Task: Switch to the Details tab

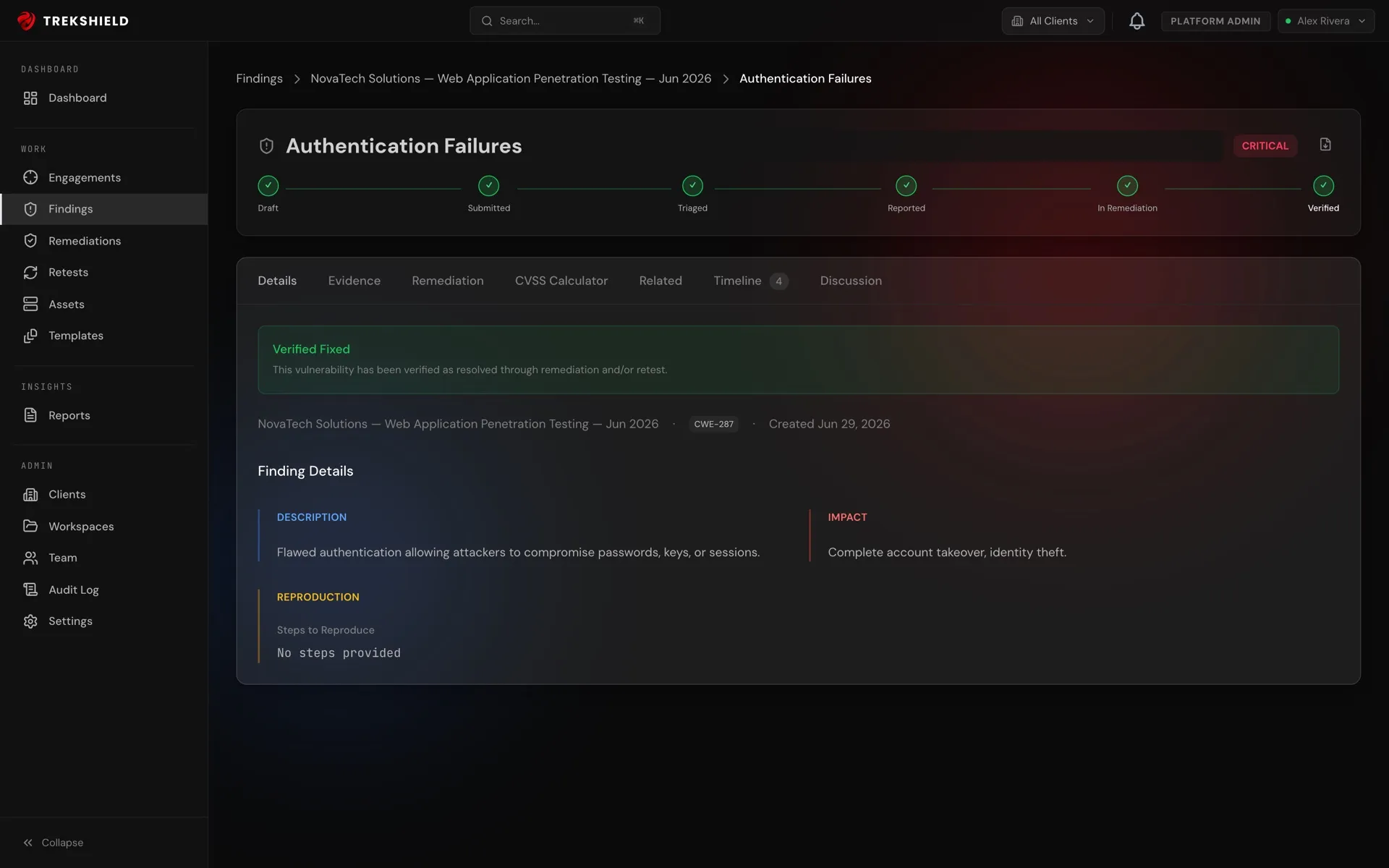Action: pos(277,281)
